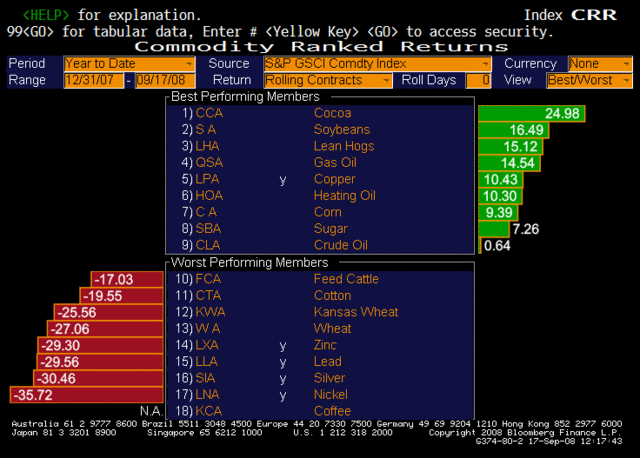This screenshot has height=458, width=640.
Task: Click the <HELP> explanation key text
Action: (46, 16)
